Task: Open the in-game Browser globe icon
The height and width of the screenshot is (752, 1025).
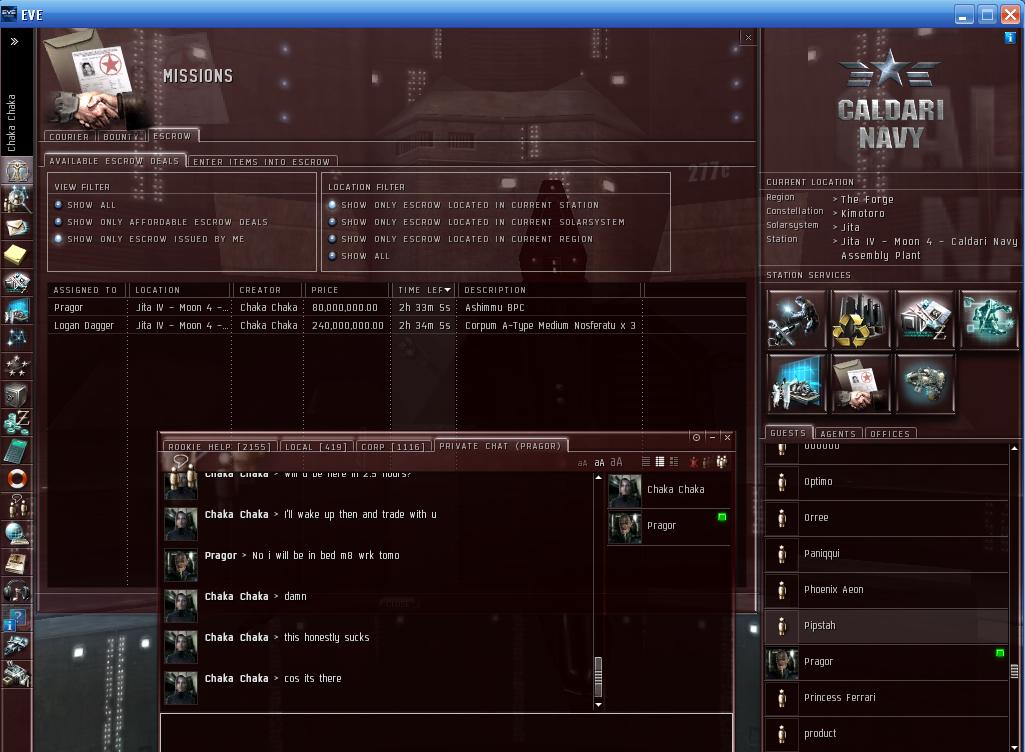Action: (x=17, y=535)
